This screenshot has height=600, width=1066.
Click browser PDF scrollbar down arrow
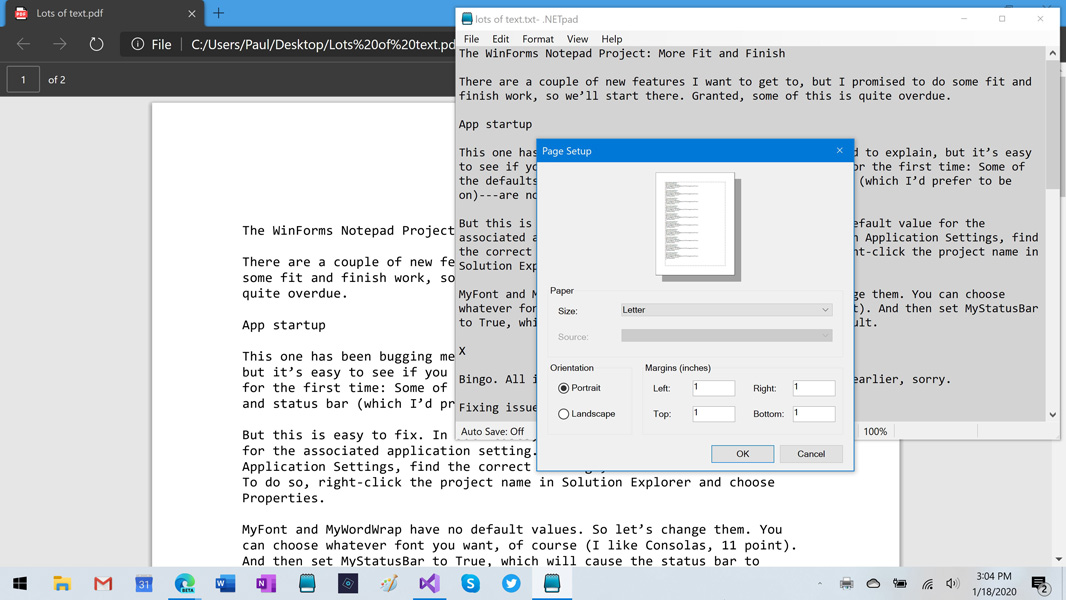tap(1059, 560)
